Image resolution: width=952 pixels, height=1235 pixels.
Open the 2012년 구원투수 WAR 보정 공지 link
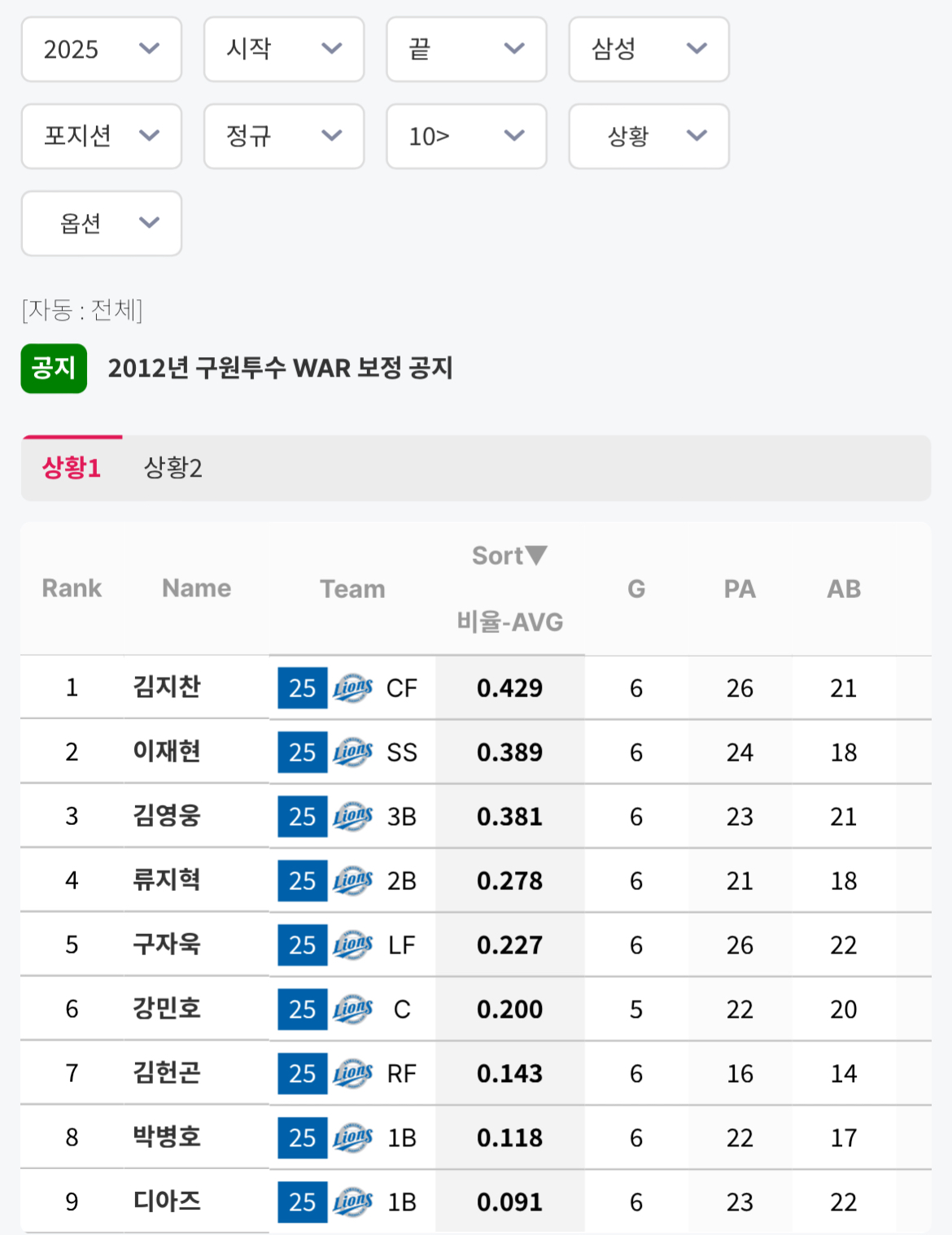coord(280,369)
